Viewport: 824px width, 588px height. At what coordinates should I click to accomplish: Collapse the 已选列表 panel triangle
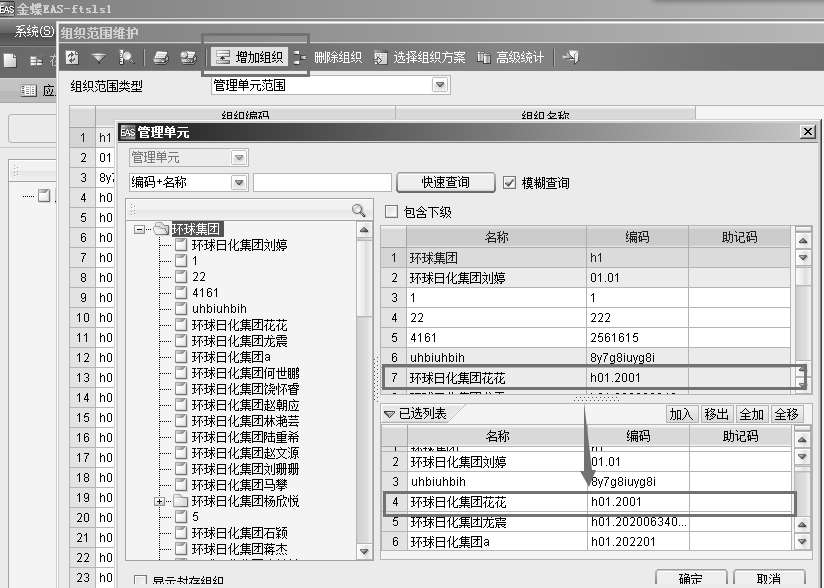[389, 414]
